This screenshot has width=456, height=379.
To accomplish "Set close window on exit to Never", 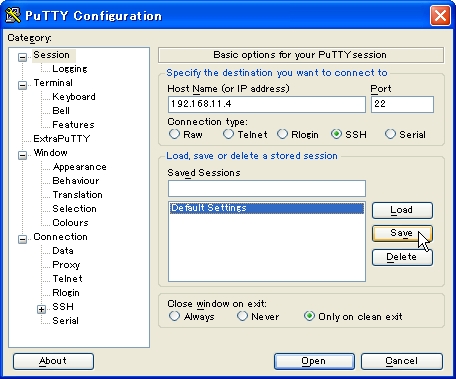I will pos(242,316).
